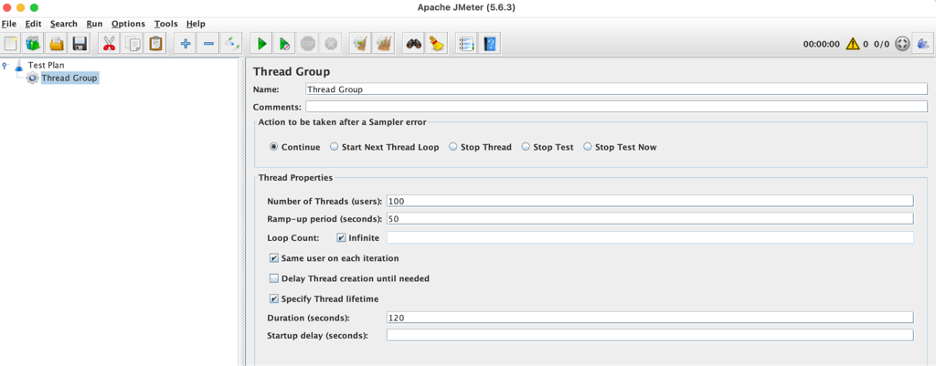Click the Thread Properties section label

295,177
